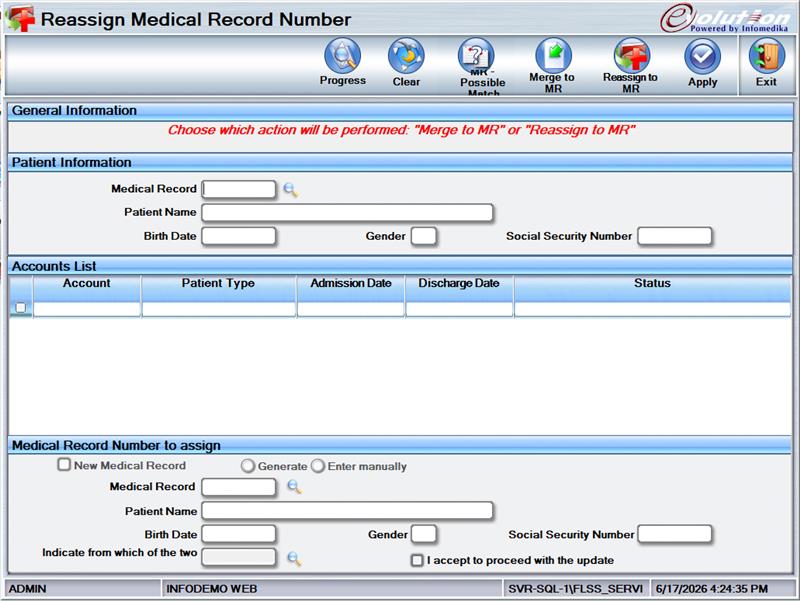The image size is (800, 601).
Task: Click the empty Status cell in first row
Action: [x=653, y=309]
